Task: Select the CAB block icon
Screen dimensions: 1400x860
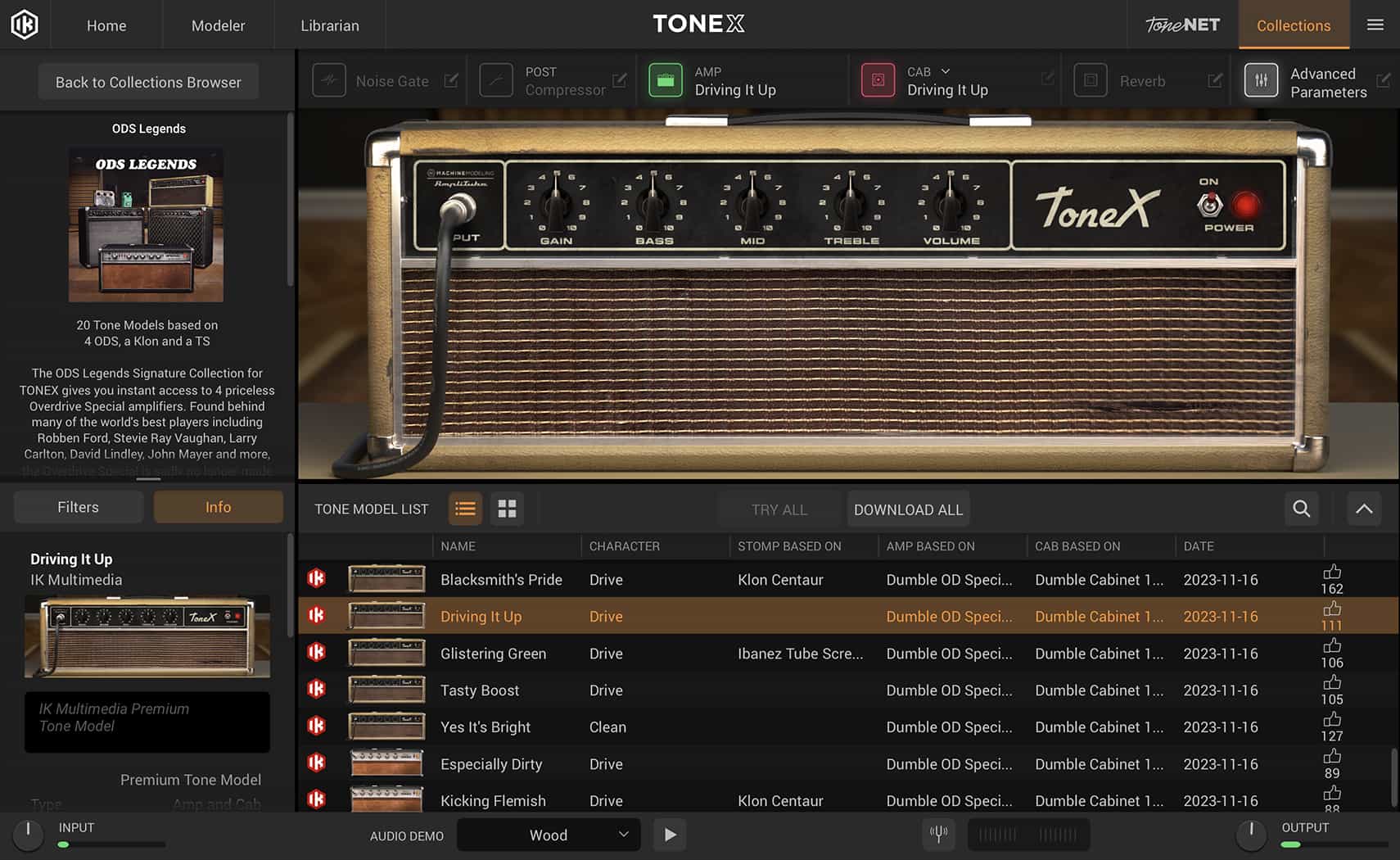Action: [x=878, y=79]
